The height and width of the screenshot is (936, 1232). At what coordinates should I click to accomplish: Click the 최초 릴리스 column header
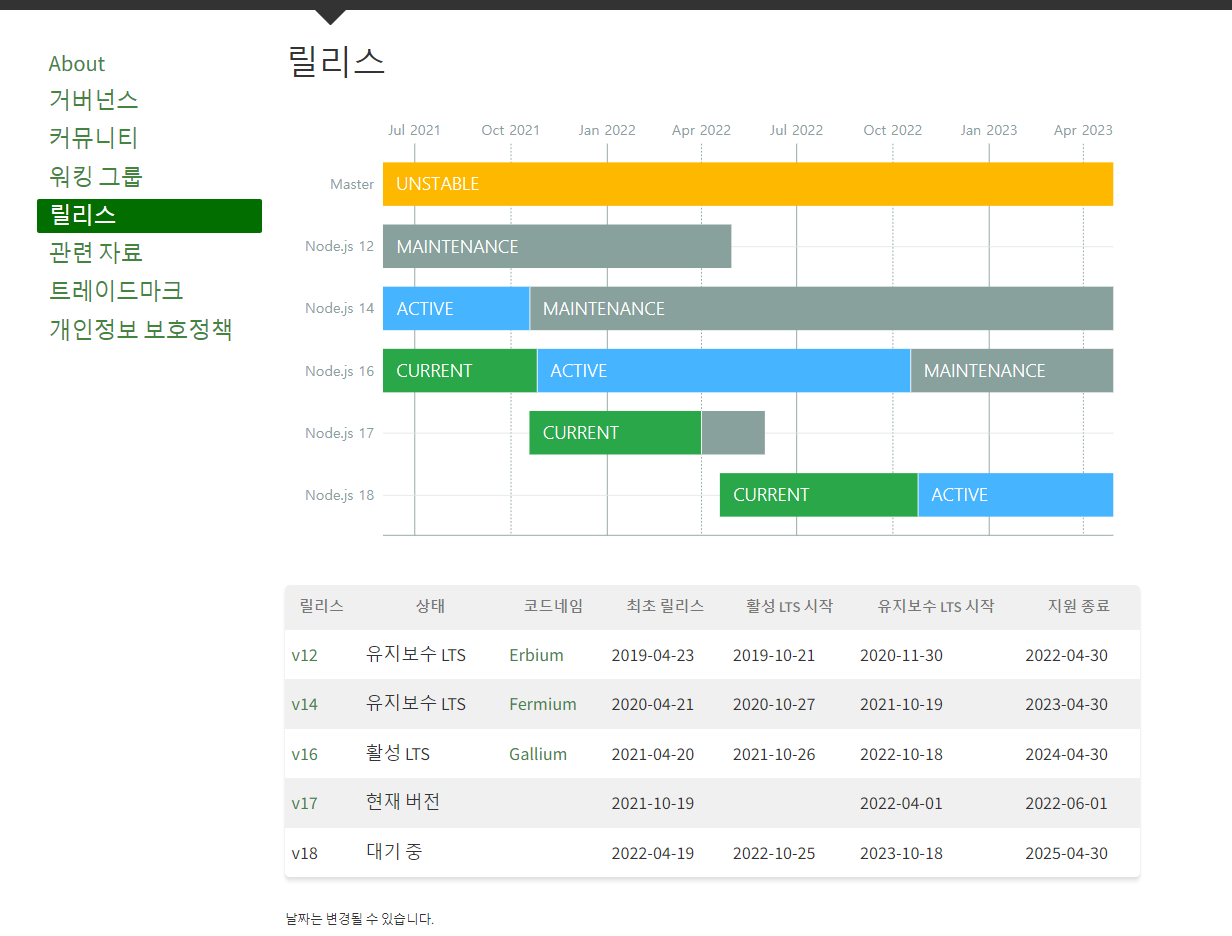point(665,606)
